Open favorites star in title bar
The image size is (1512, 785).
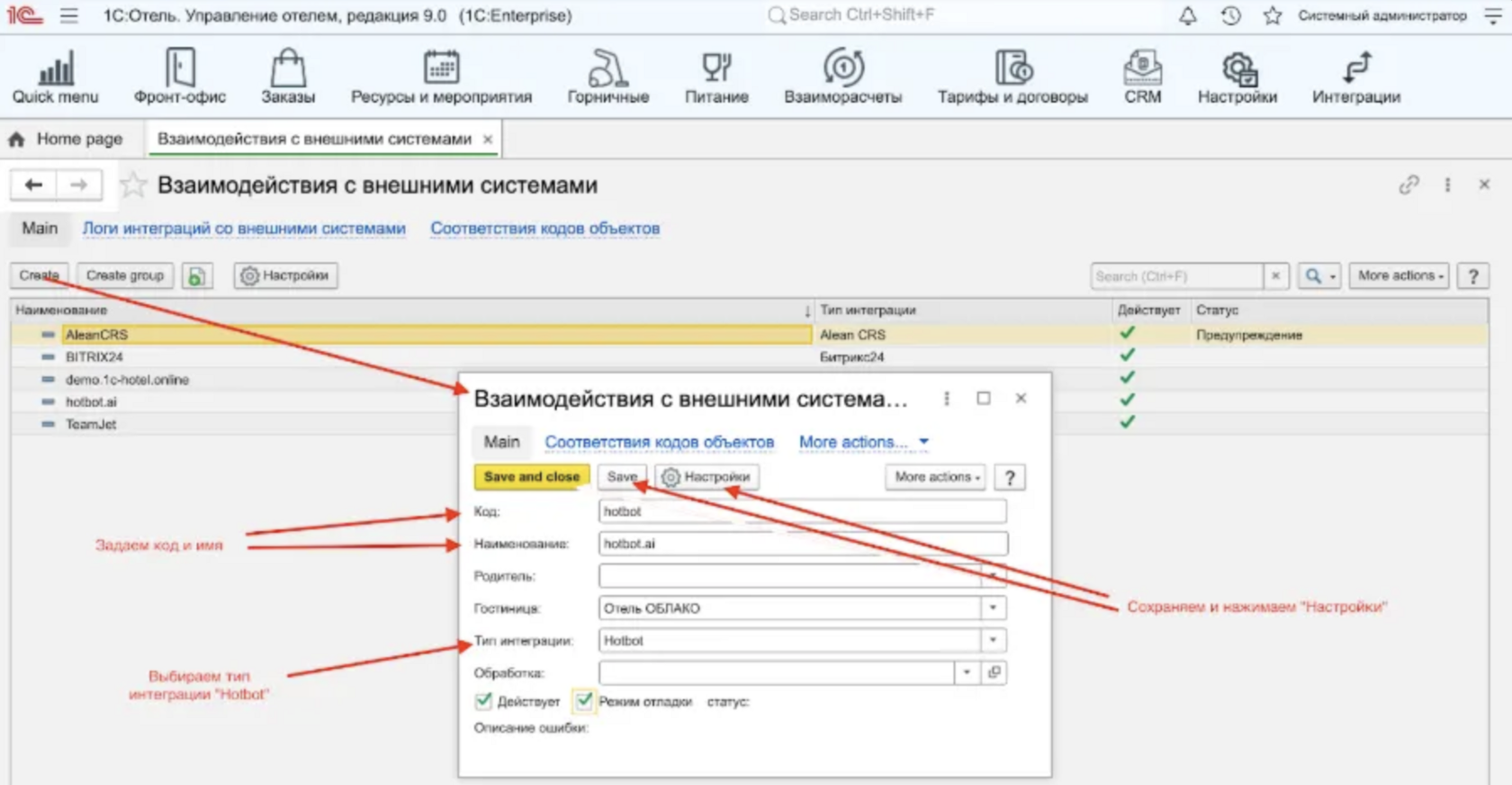pyautogui.click(x=1273, y=15)
